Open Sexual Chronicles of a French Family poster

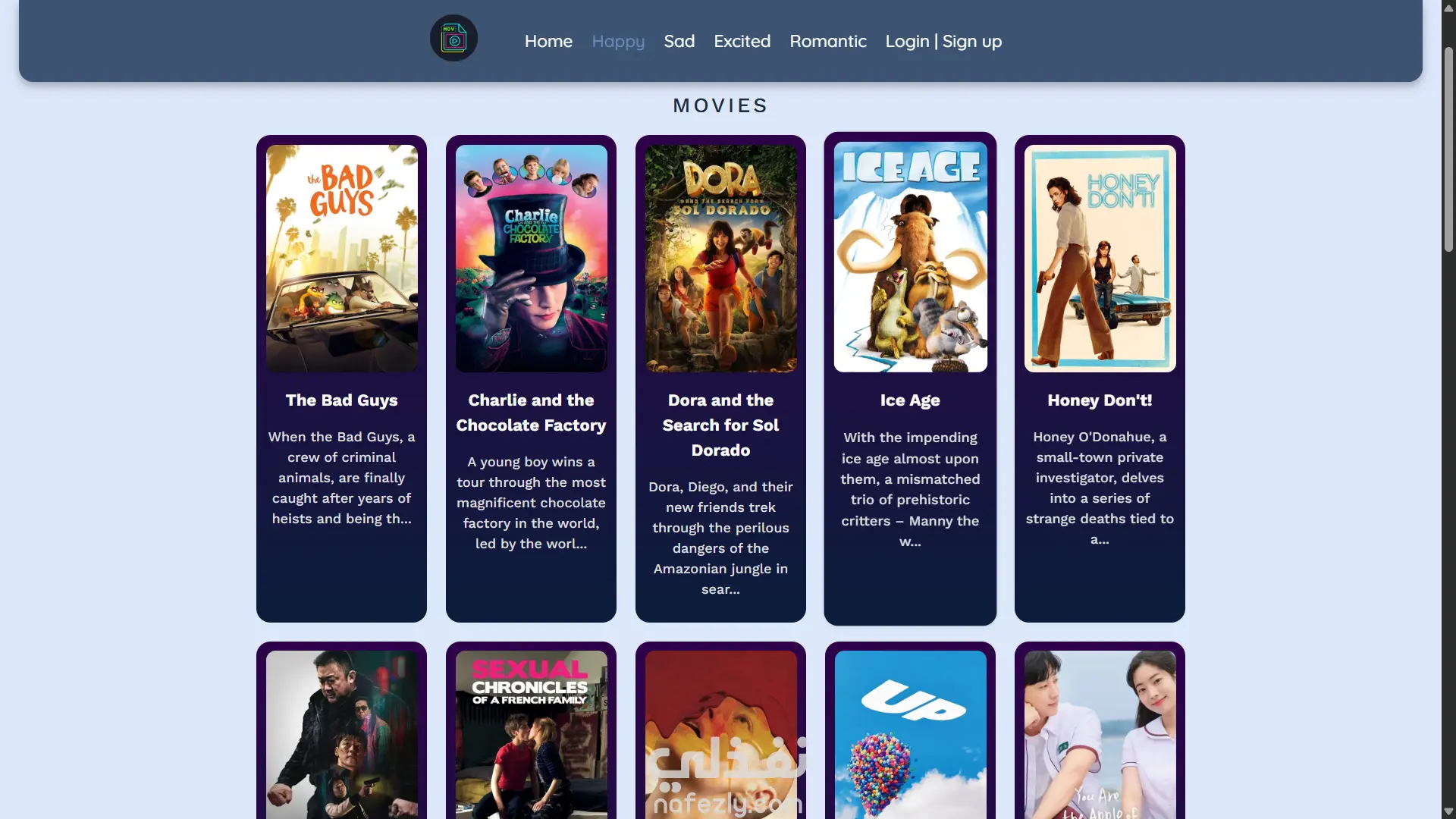pos(531,734)
